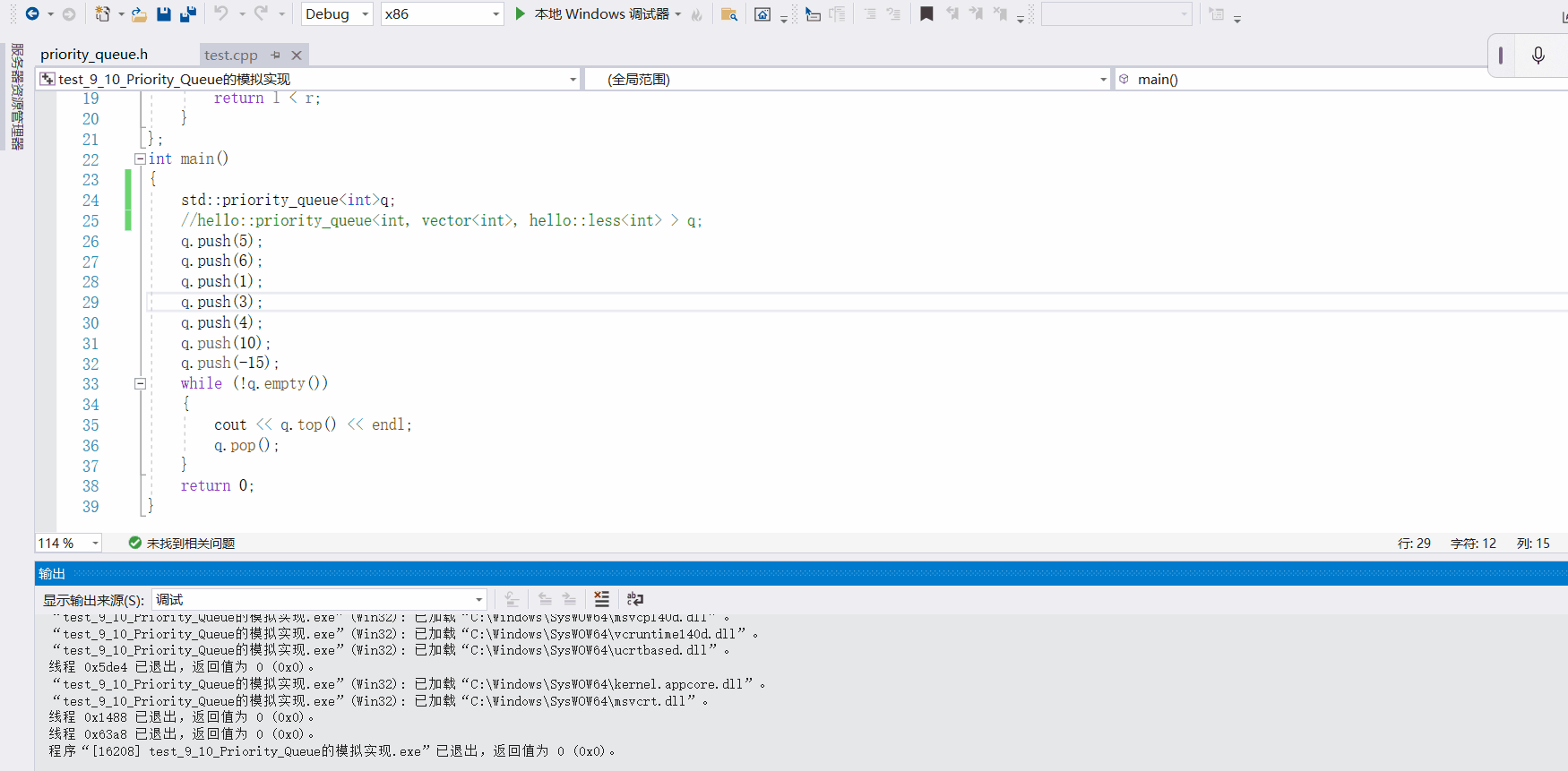Click the no issues found status indicator

(182, 543)
